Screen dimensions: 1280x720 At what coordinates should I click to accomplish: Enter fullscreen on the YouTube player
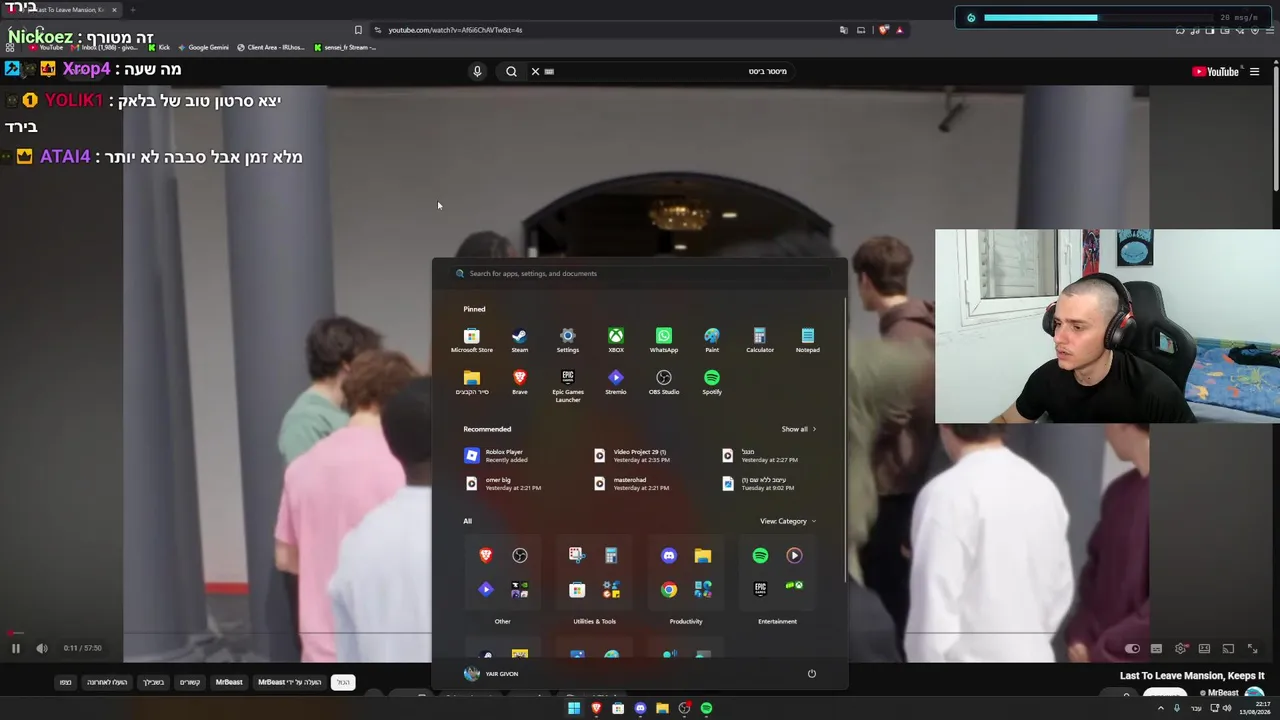pyautogui.click(x=1252, y=648)
